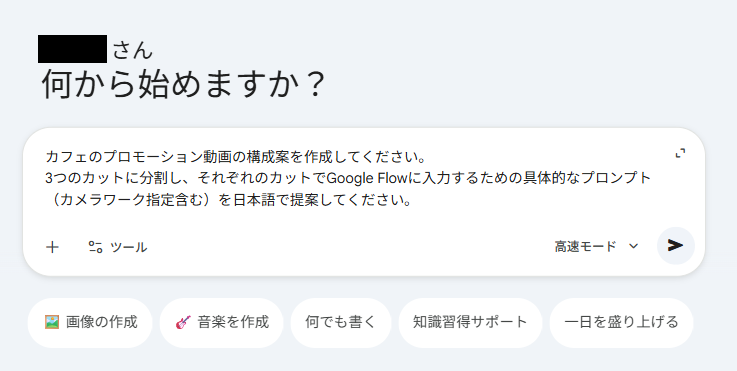
Task: Choose the 画像の作成 chip label
Action: pos(102,322)
